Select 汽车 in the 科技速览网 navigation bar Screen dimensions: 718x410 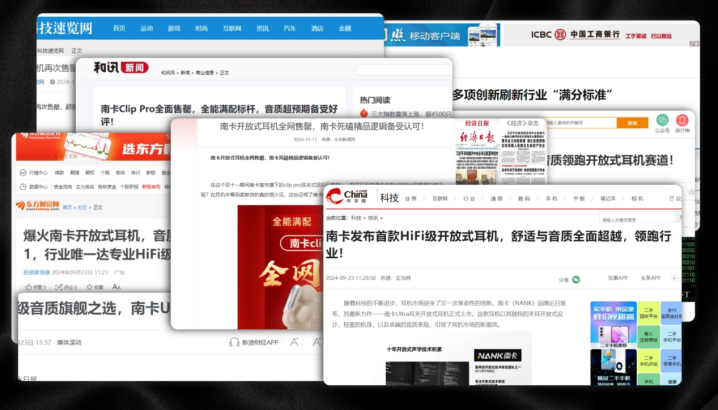(x=290, y=28)
